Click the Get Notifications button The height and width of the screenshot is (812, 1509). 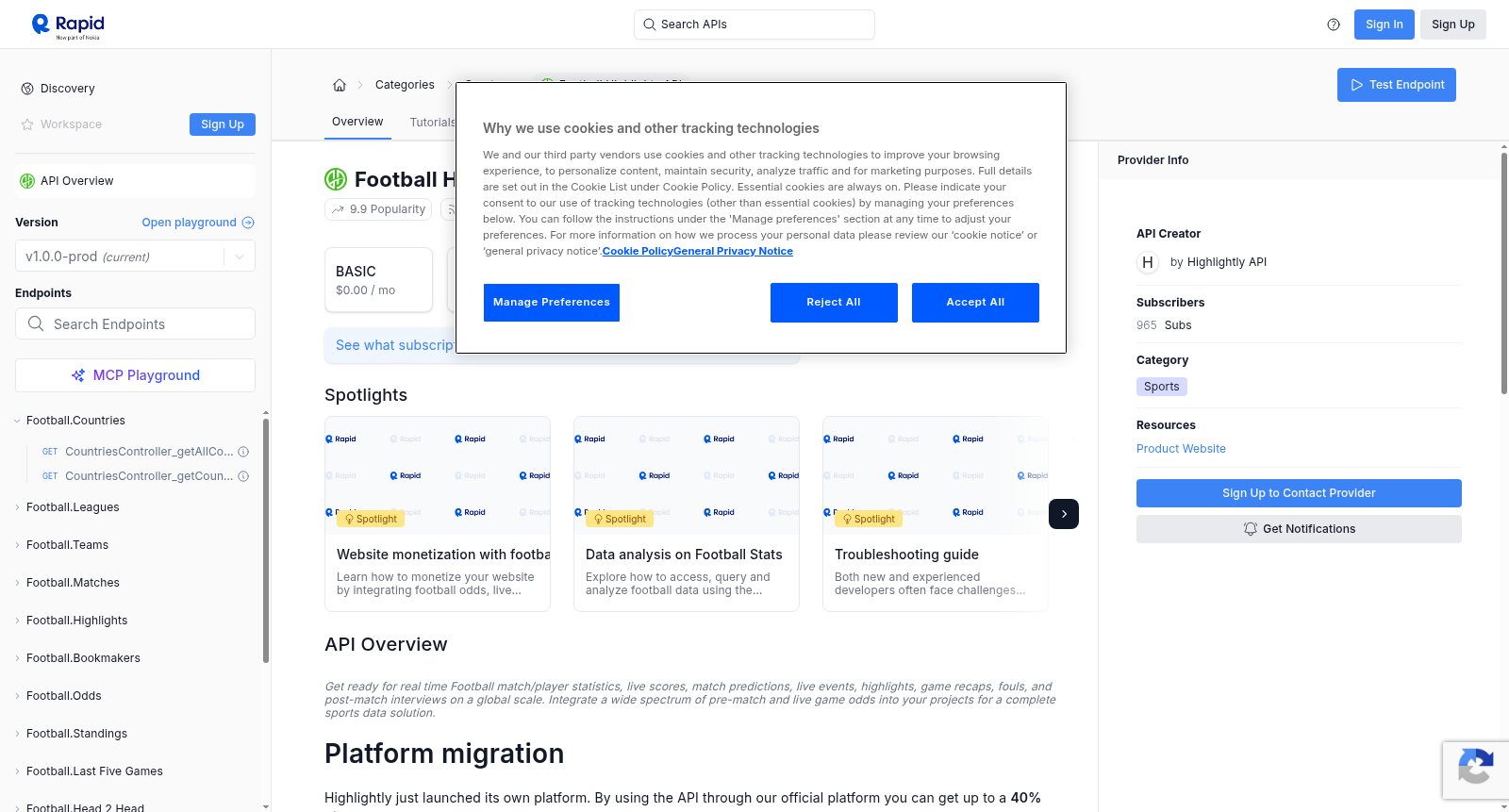click(1299, 529)
